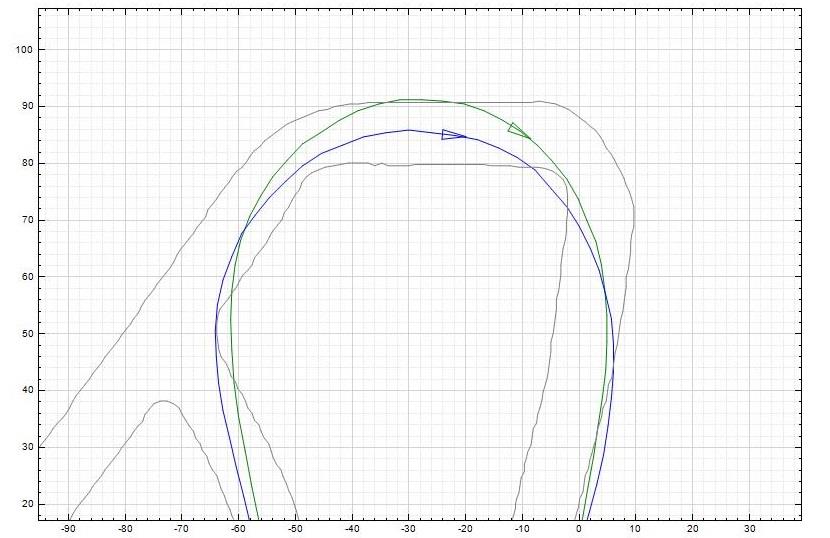This screenshot has width=830, height=538.
Task: Click x-axis label -70
Action: click(181, 529)
